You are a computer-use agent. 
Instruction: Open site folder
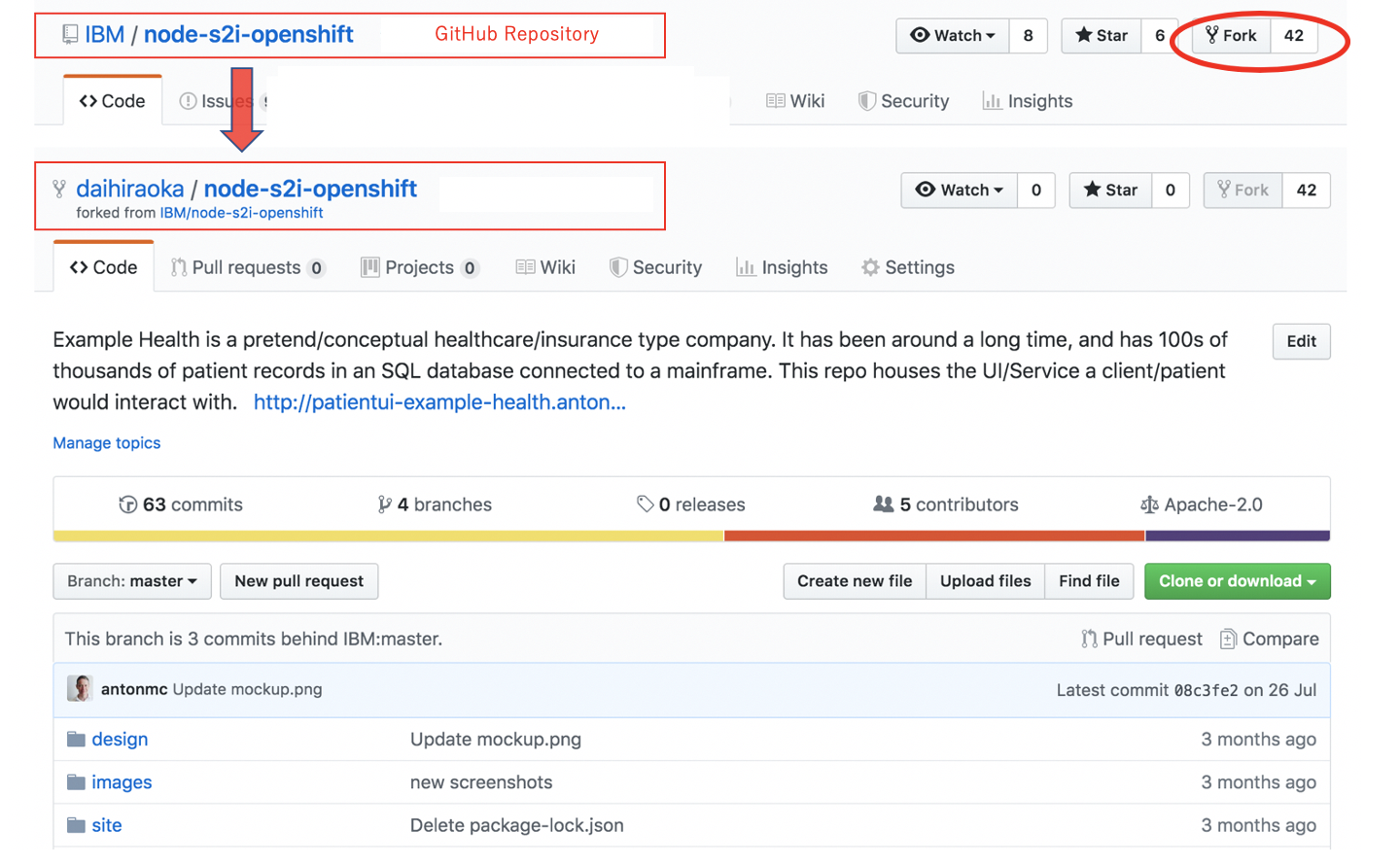pos(107,825)
